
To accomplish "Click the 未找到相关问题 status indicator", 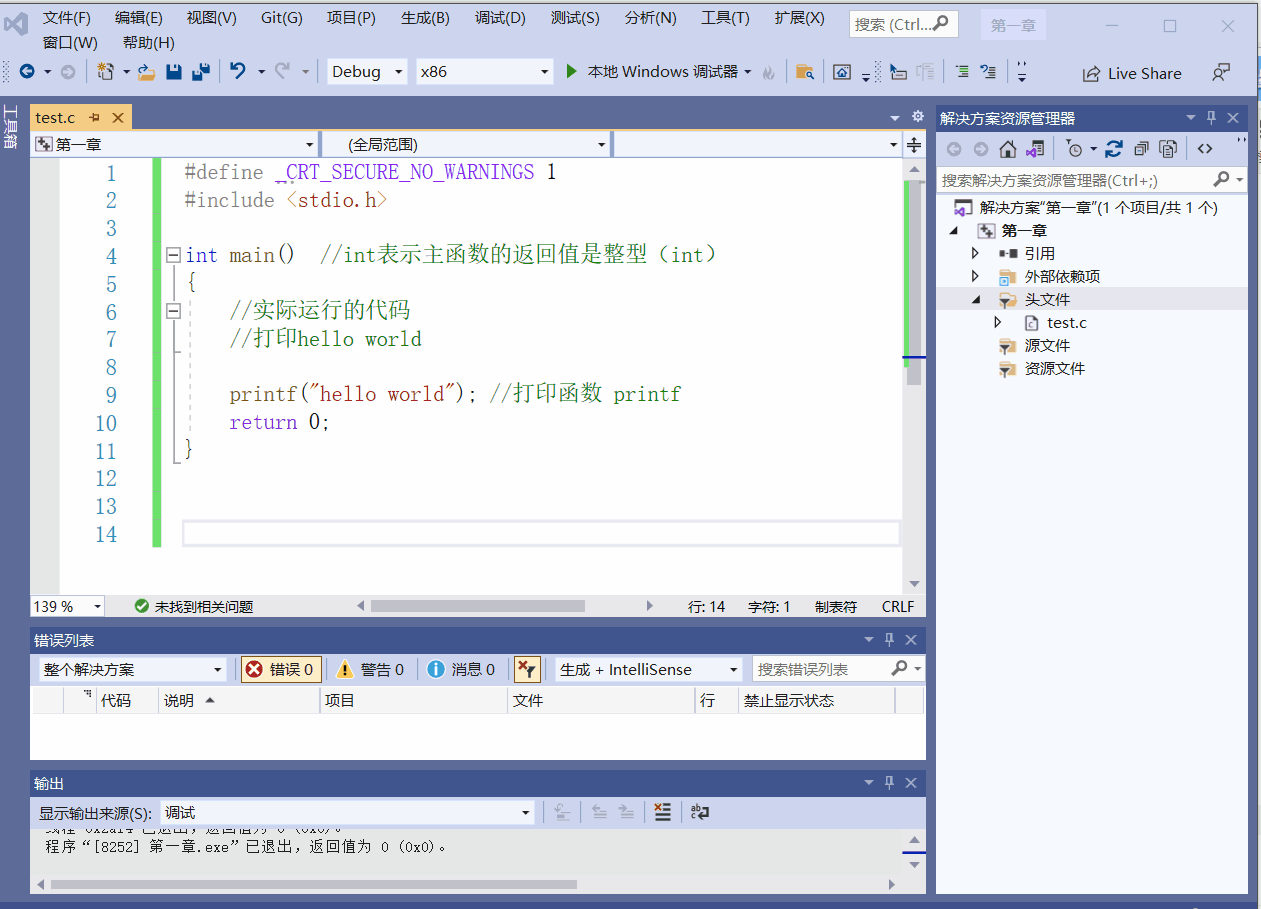I will [194, 607].
